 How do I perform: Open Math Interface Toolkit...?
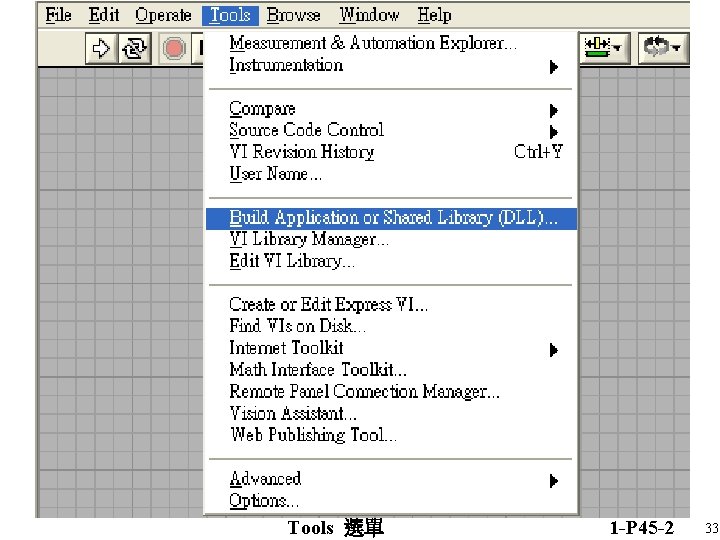click(x=391, y=370)
